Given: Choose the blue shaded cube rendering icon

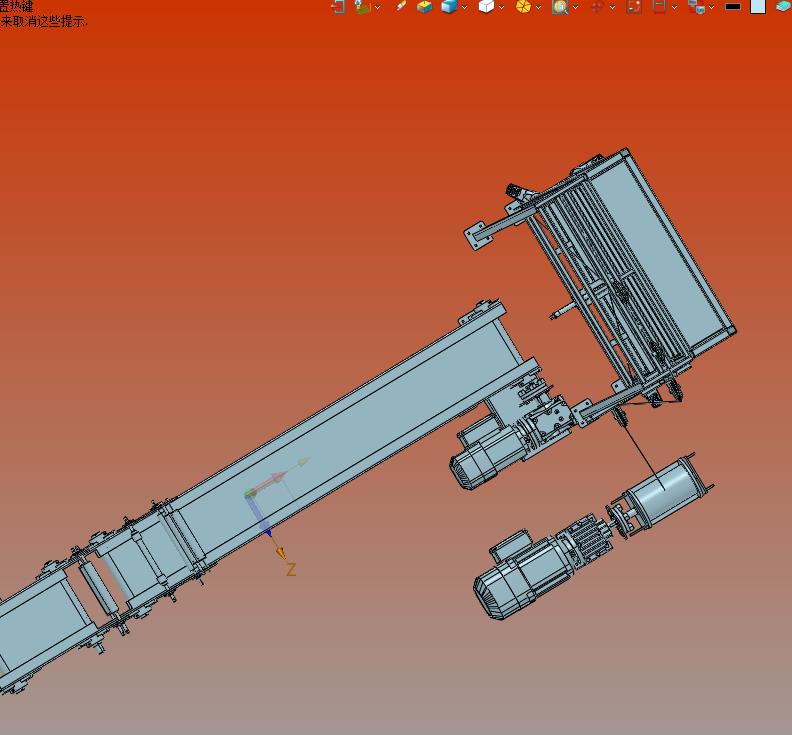Looking at the screenshot, I should tap(449, 7).
